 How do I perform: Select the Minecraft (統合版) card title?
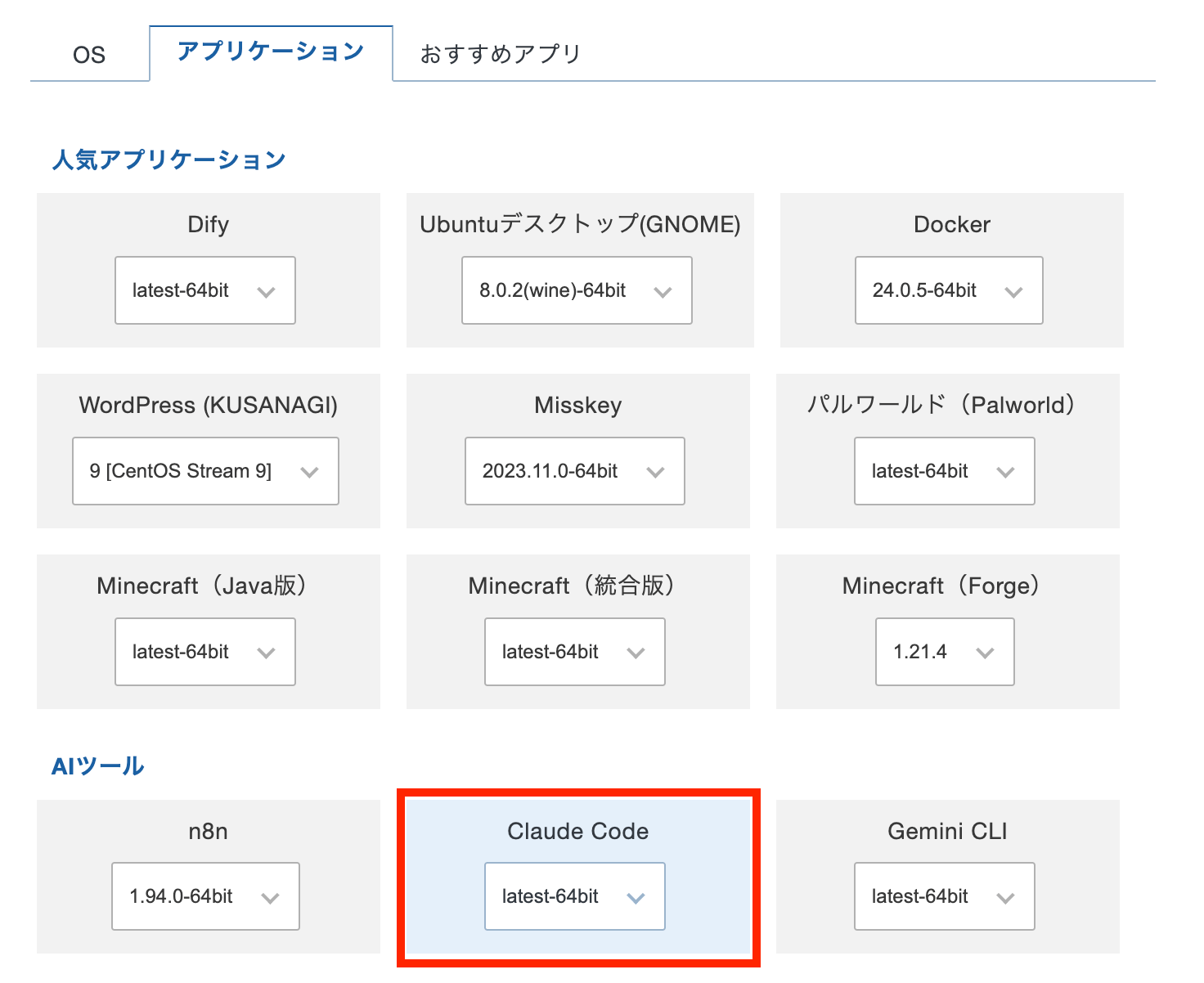tap(572, 586)
